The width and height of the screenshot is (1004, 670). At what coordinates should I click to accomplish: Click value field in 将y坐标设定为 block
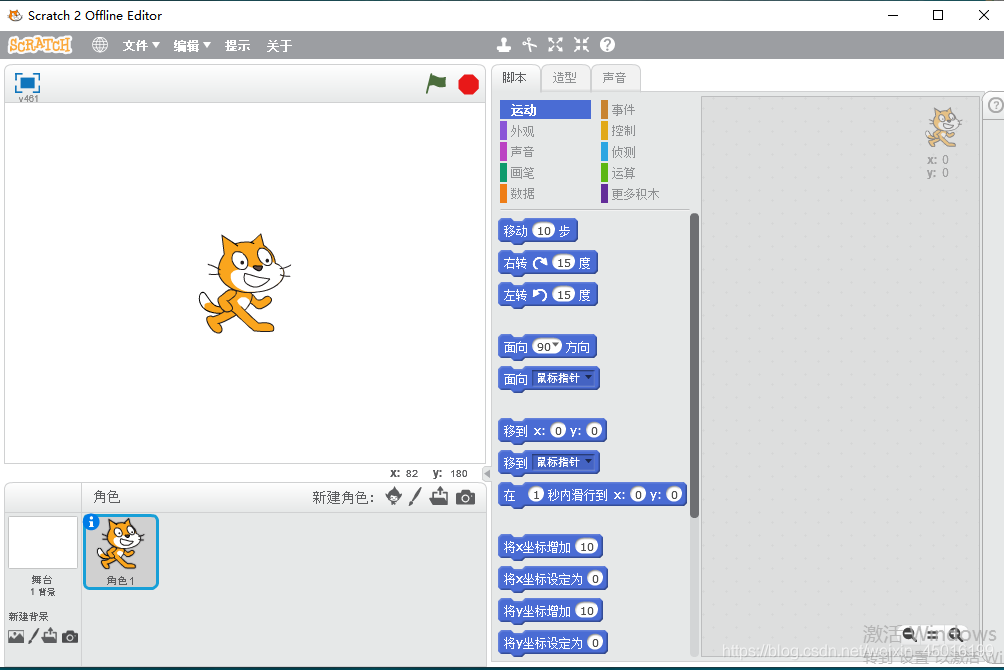click(595, 642)
